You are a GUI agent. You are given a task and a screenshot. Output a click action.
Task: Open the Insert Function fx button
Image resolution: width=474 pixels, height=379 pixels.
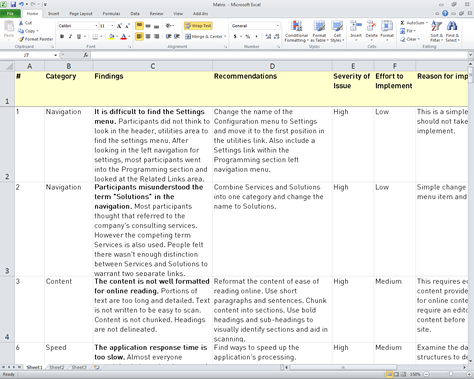coord(86,55)
